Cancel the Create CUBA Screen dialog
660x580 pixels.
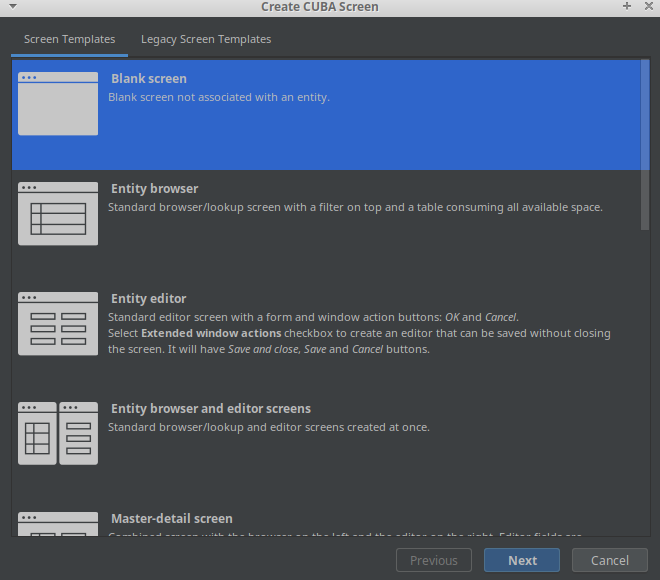[x=610, y=560]
